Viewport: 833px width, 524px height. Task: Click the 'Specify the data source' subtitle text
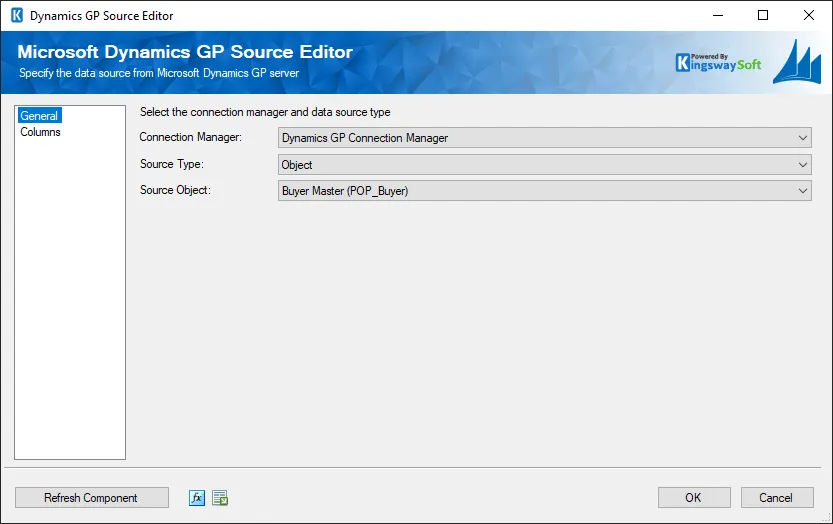point(159,73)
